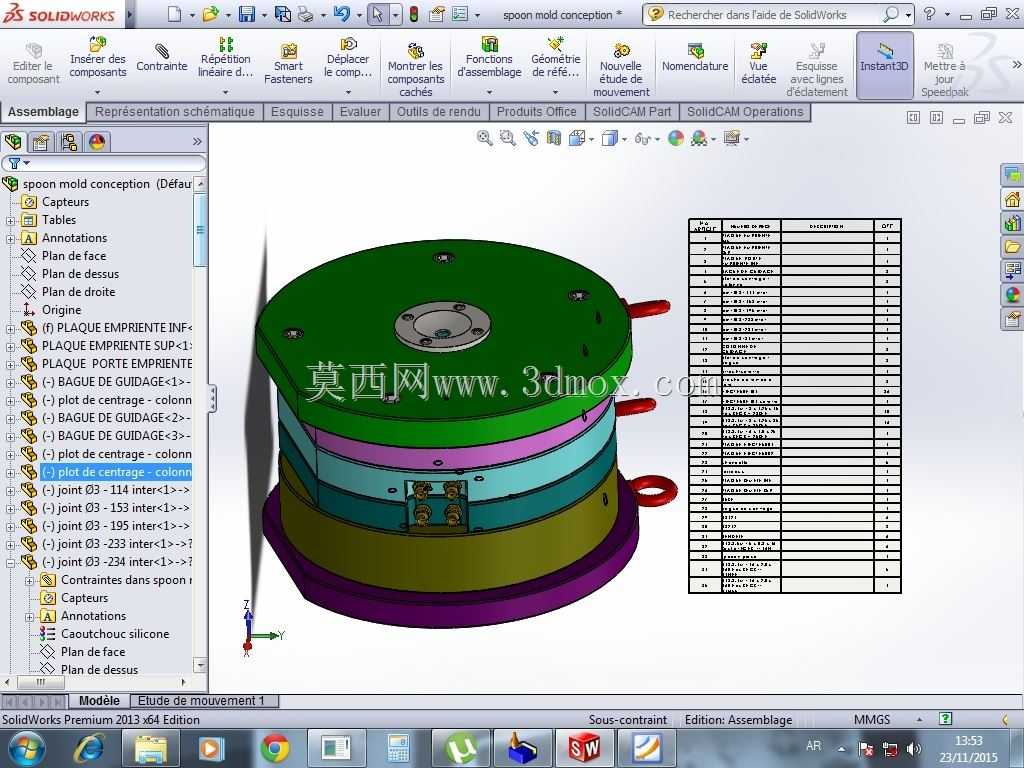This screenshot has width=1024, height=768.
Task: Click SolidWorks help search field
Action: tap(771, 14)
